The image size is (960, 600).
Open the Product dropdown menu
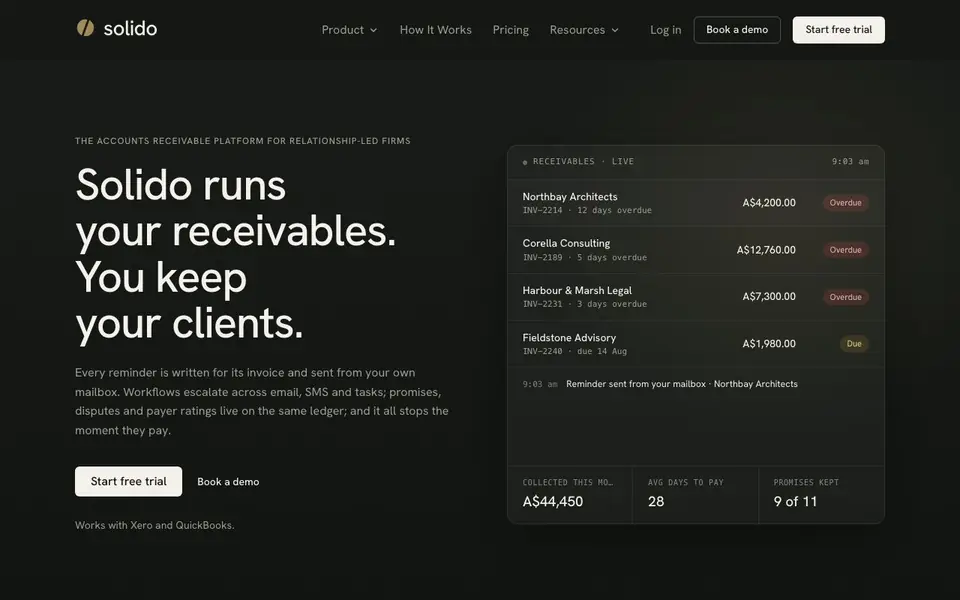350,30
